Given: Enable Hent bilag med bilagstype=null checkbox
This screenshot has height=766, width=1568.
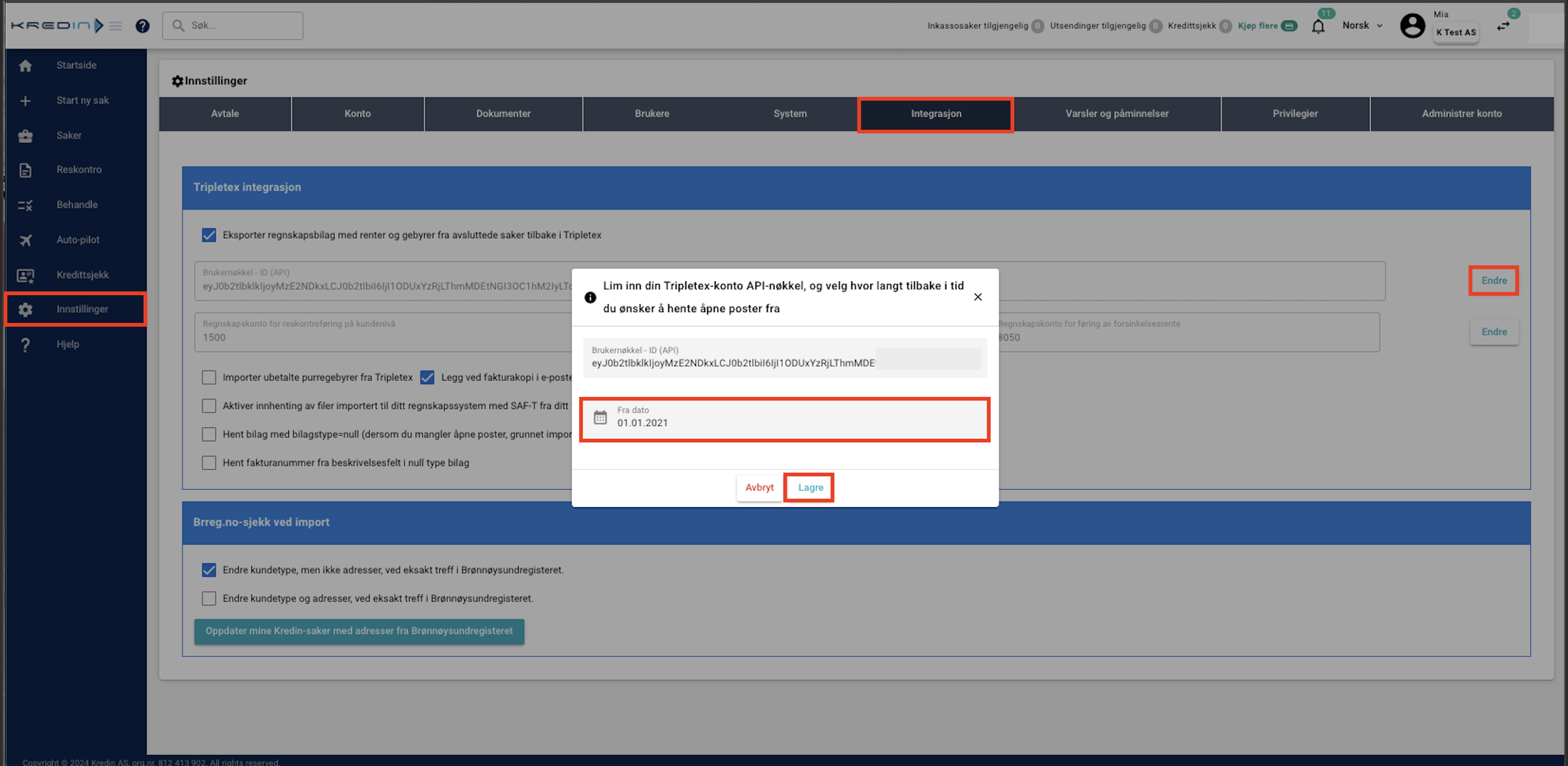Looking at the screenshot, I should 209,435.
